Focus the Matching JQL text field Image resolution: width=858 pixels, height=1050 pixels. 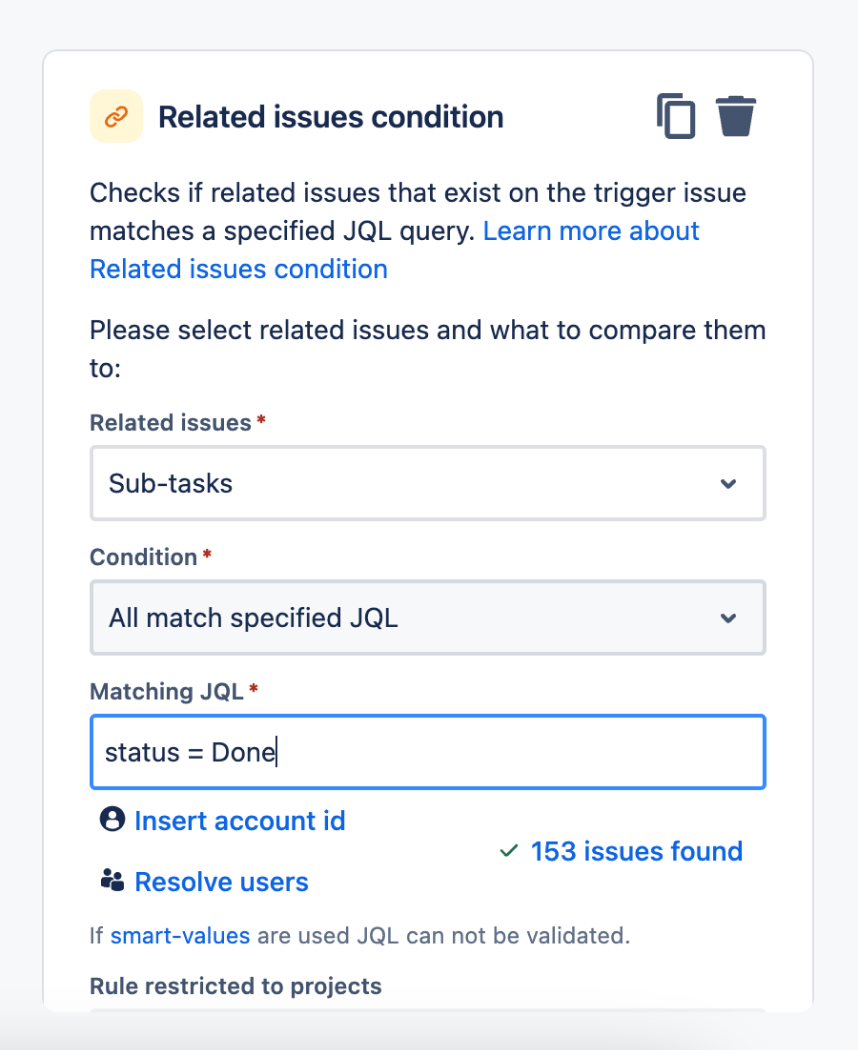(x=427, y=752)
